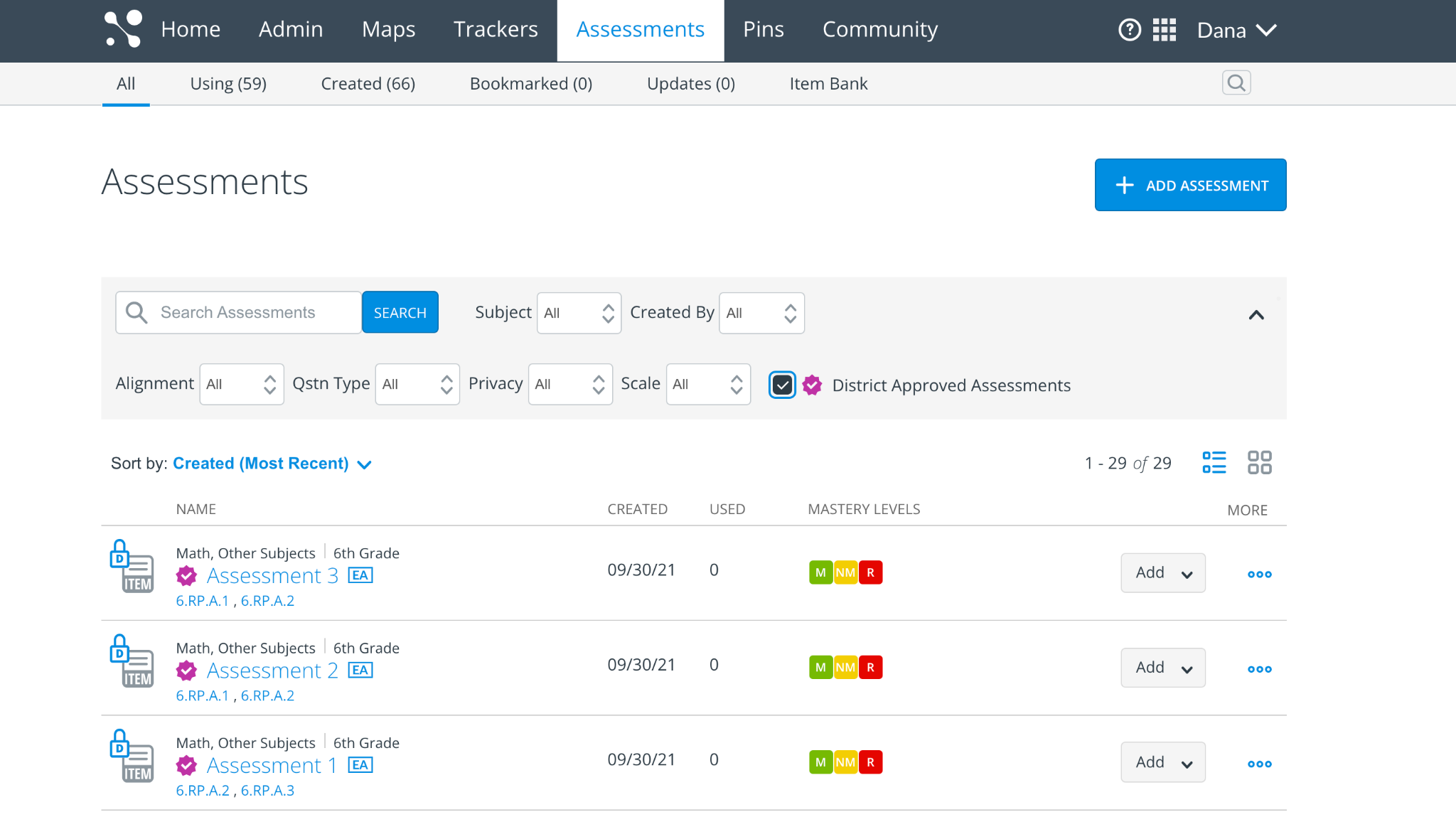This screenshot has width=1456, height=817.
Task: Click the Add Assessment button
Action: click(1190, 185)
